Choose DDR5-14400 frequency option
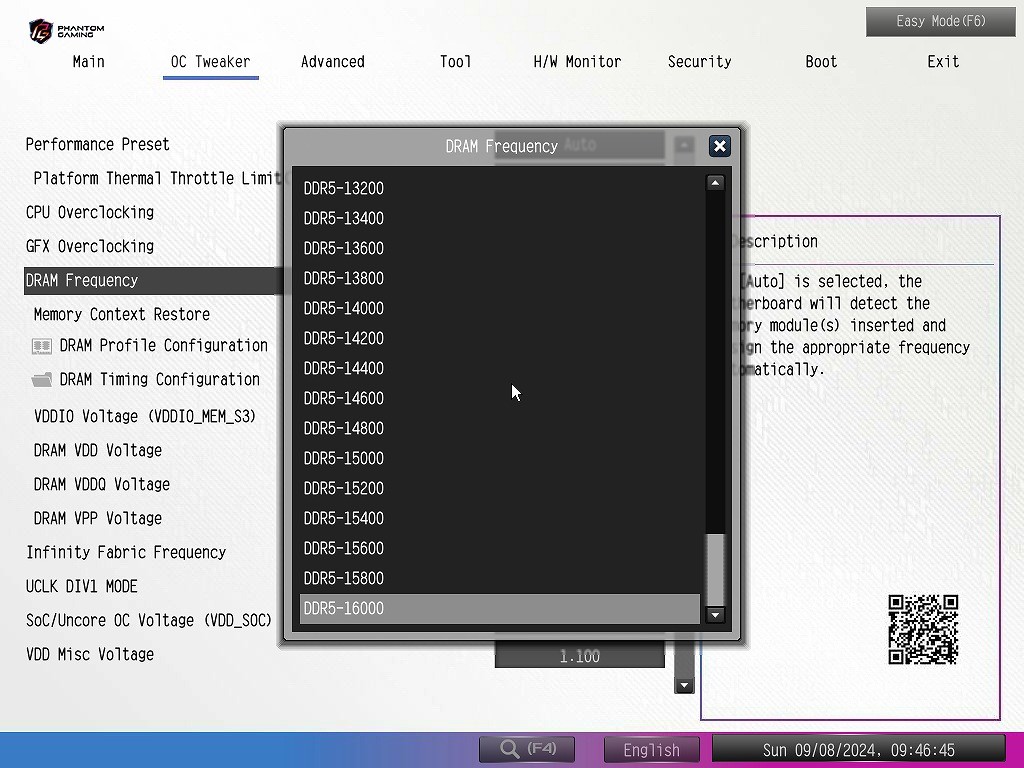This screenshot has height=768, width=1024. point(499,368)
